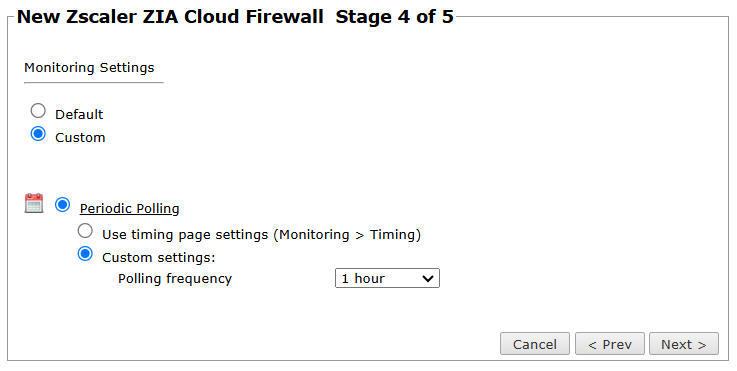This screenshot has width=737, height=371.
Task: Proceed with the Next > button
Action: 684,344
